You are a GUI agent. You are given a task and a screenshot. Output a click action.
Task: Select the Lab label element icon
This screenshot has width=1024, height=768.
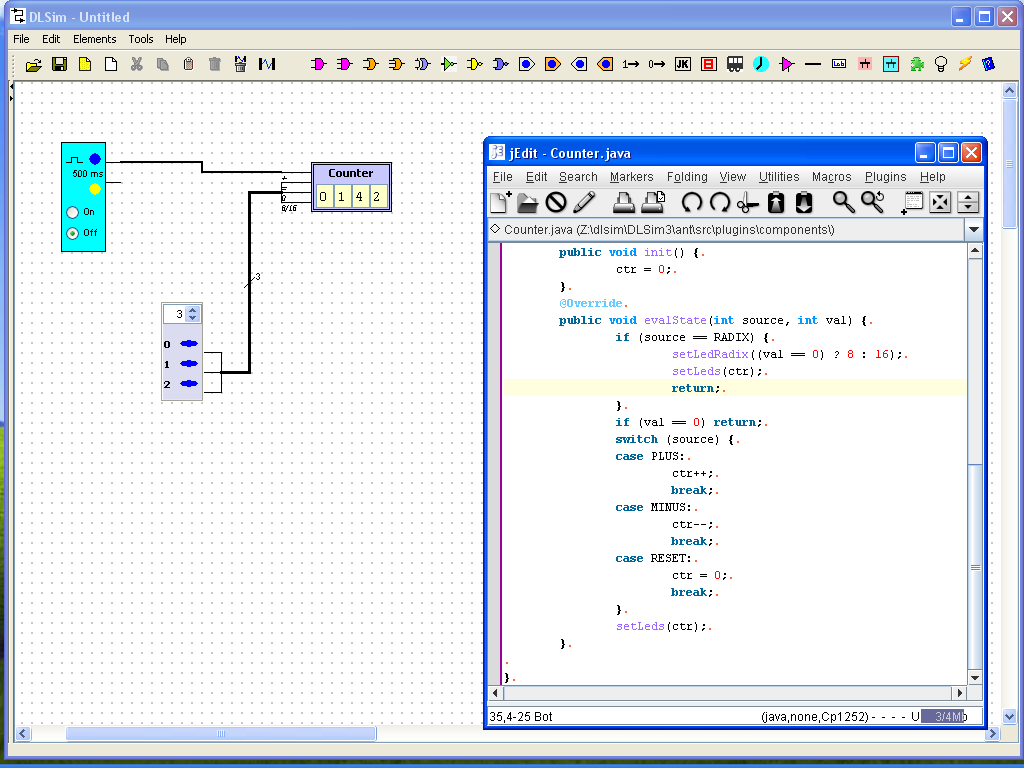839,64
